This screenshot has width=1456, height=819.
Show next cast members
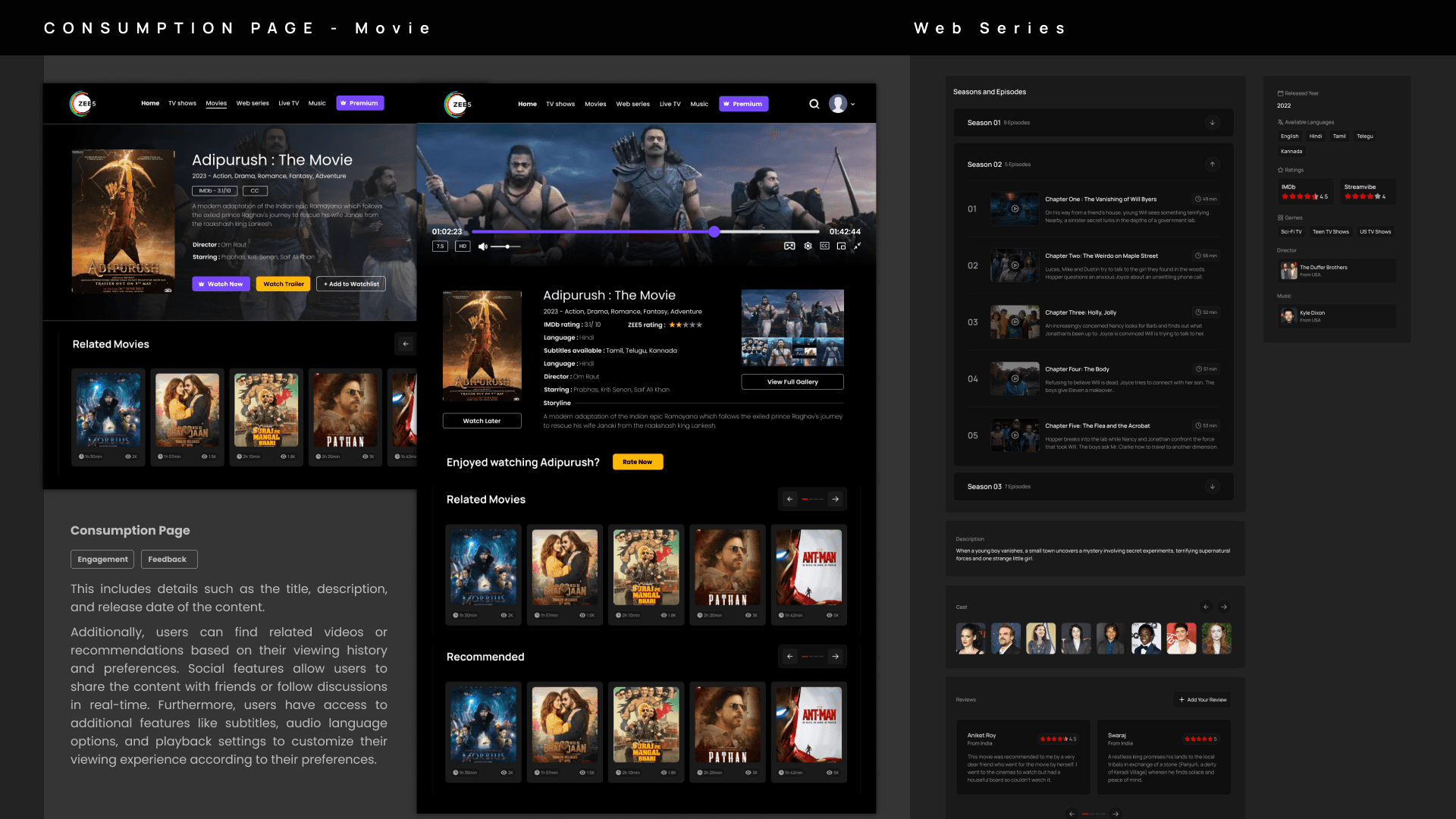point(1224,607)
